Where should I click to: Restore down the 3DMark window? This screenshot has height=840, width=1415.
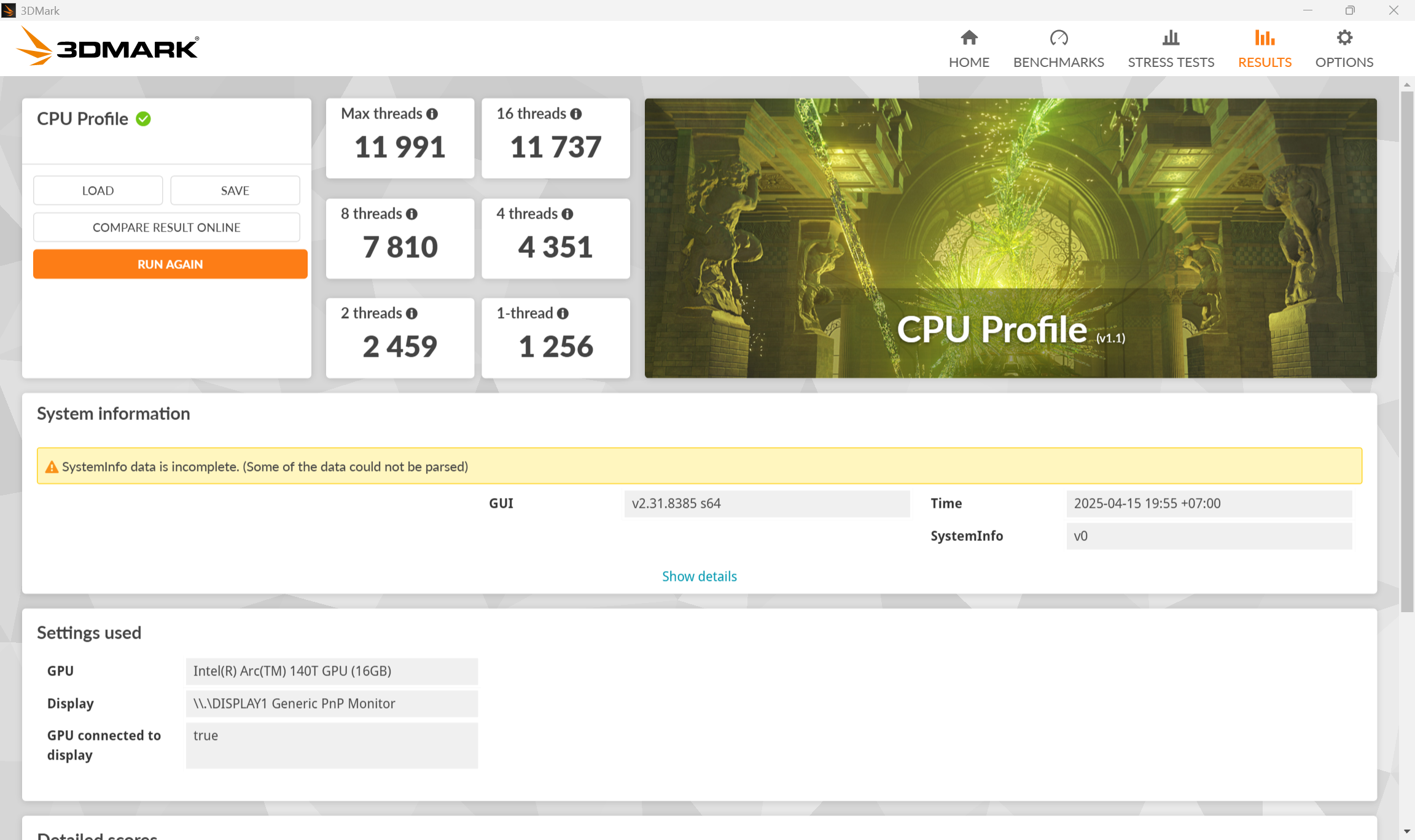click(1350, 10)
